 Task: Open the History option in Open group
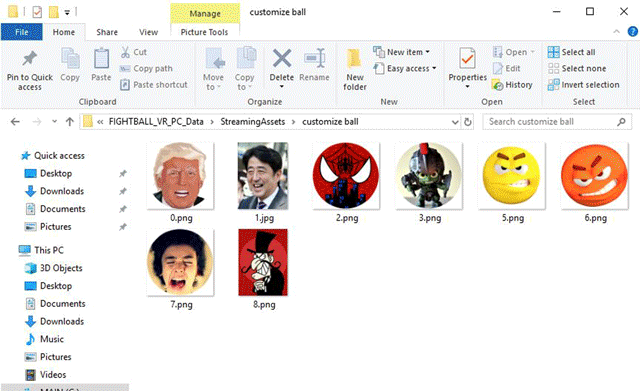[x=512, y=85]
